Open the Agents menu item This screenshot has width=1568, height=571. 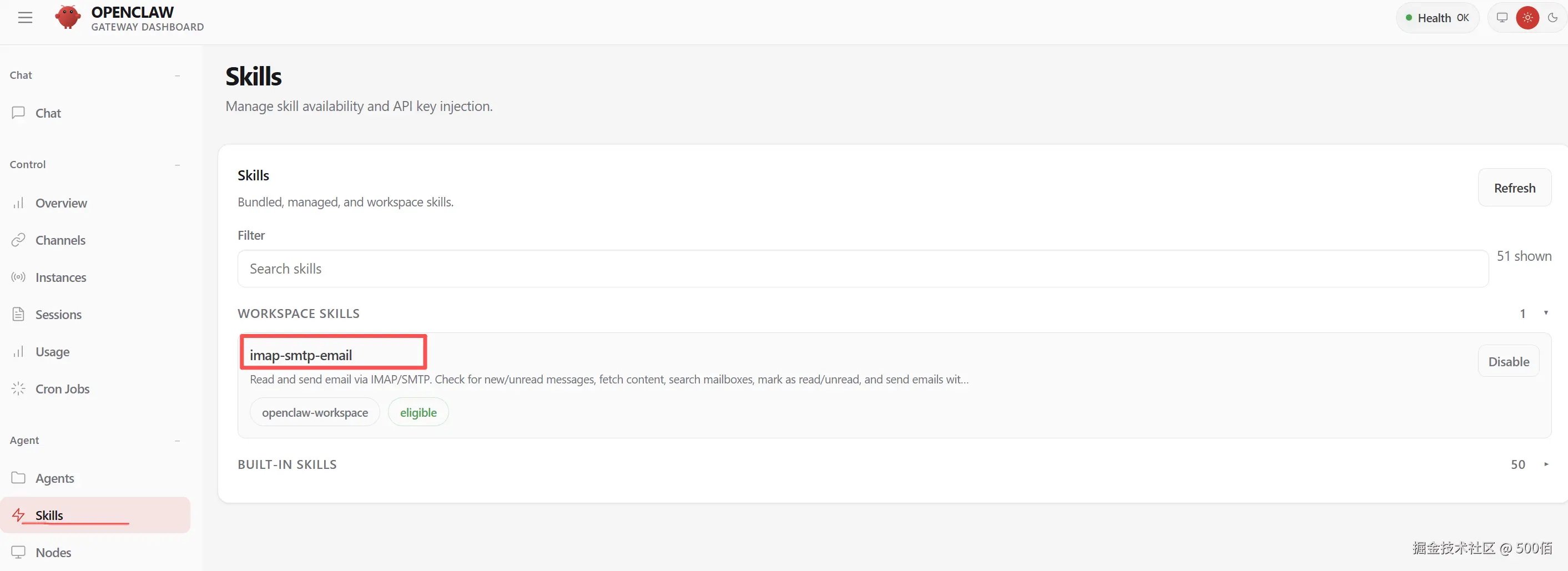point(55,478)
